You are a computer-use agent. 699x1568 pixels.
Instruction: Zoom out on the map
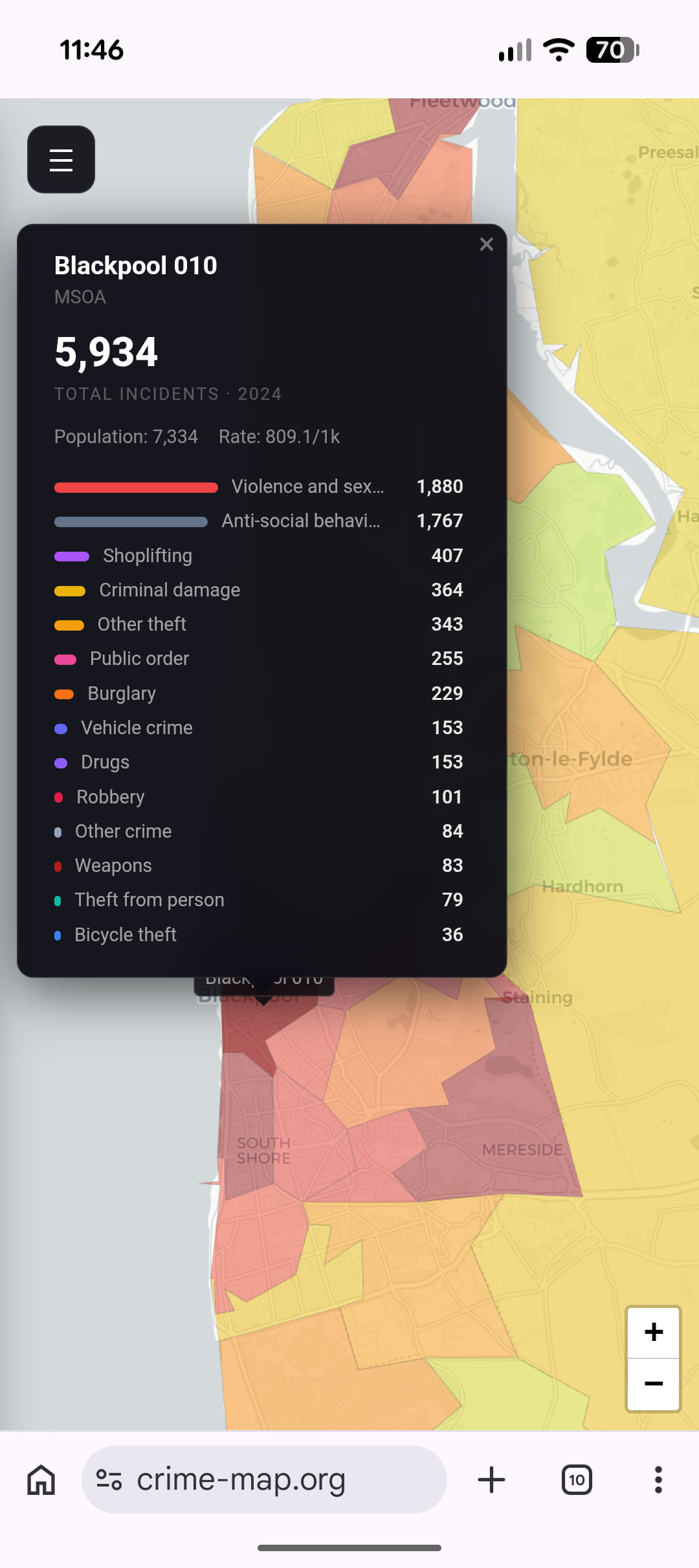(653, 1384)
